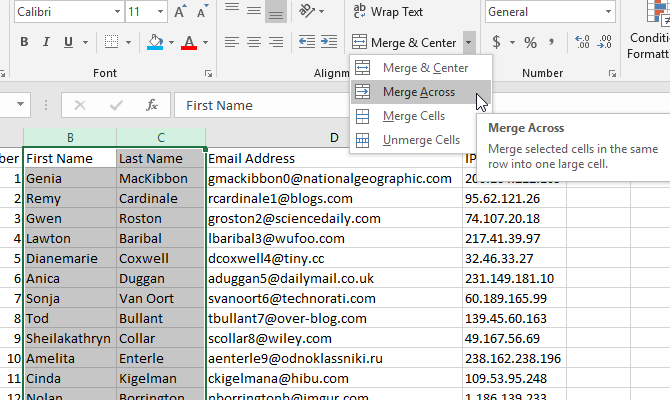Center text horizontally
The image size is (670, 400).
coord(254,42)
